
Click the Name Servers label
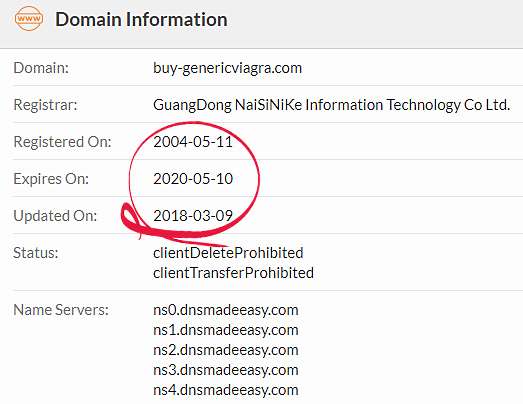pyautogui.click(x=61, y=310)
